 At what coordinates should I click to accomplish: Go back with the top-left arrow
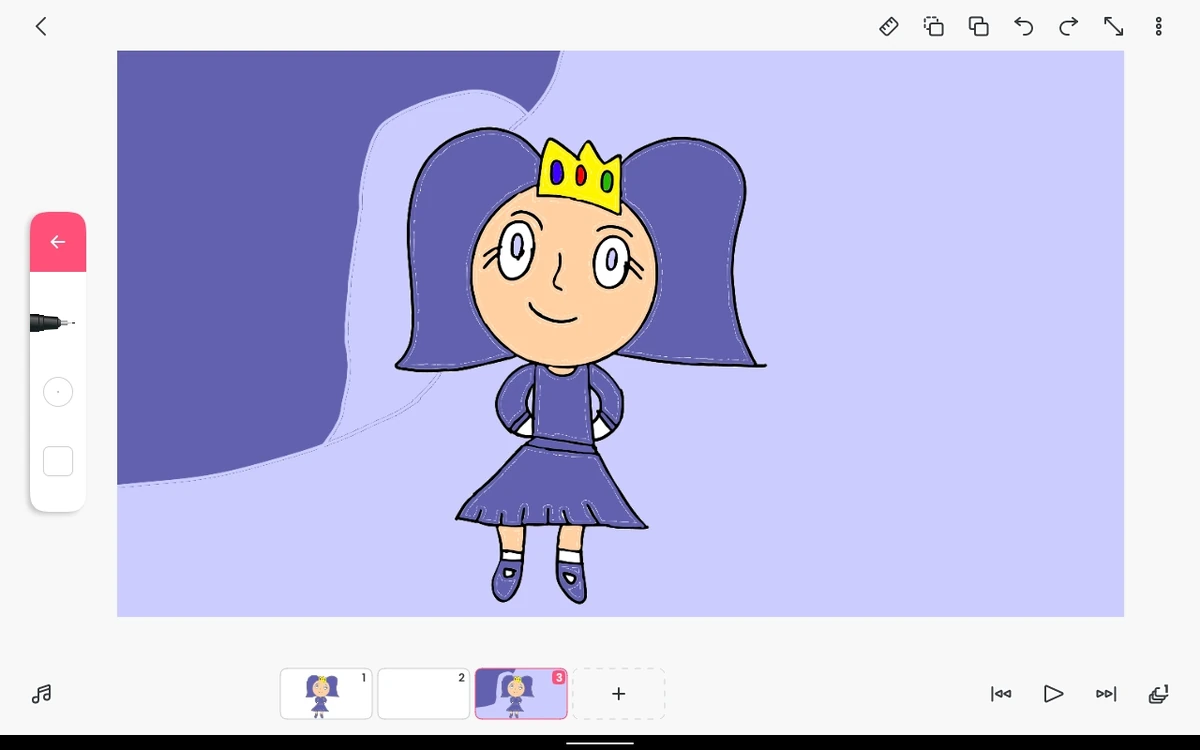point(40,26)
